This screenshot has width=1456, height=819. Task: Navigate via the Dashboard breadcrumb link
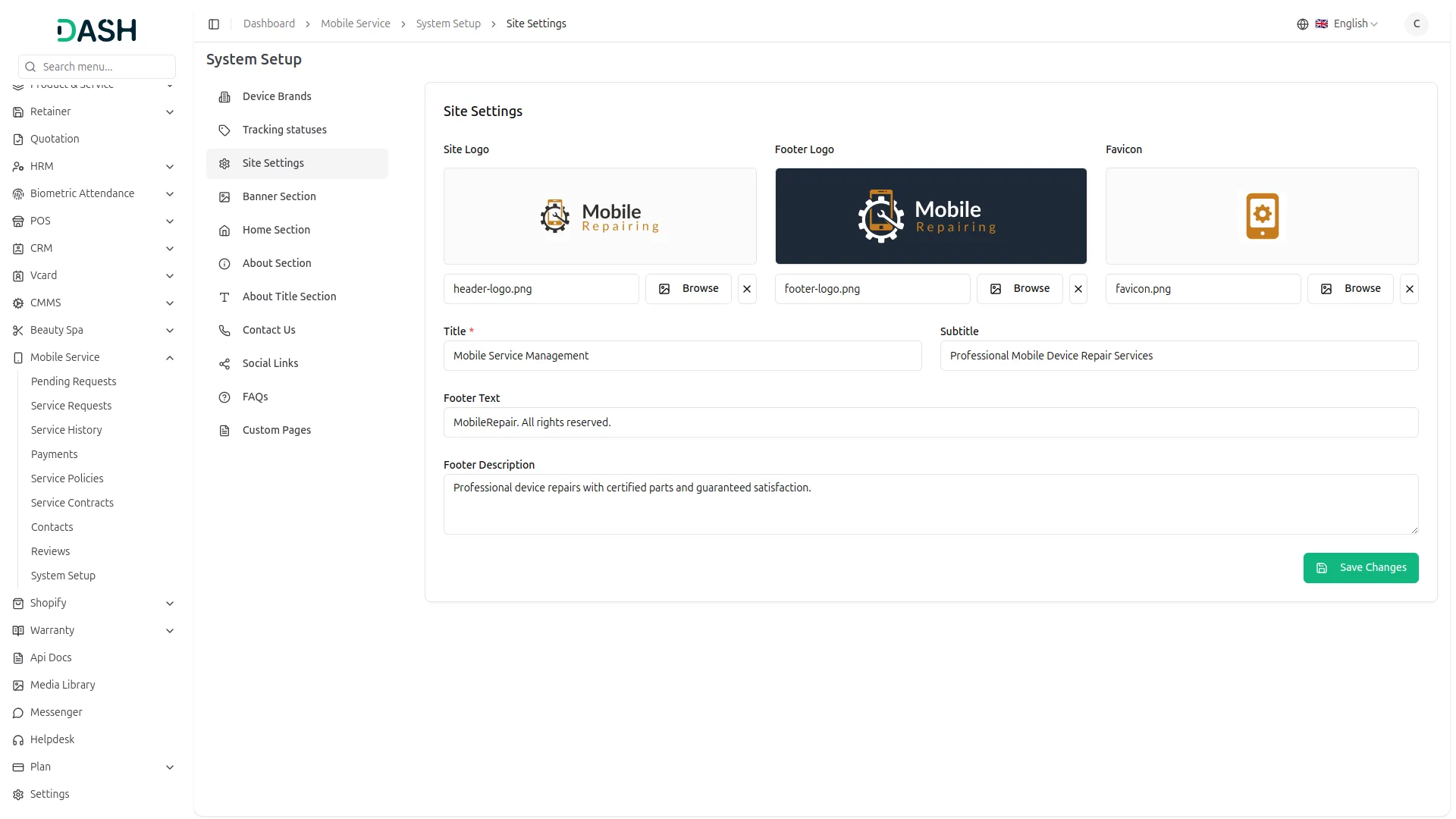tap(268, 24)
